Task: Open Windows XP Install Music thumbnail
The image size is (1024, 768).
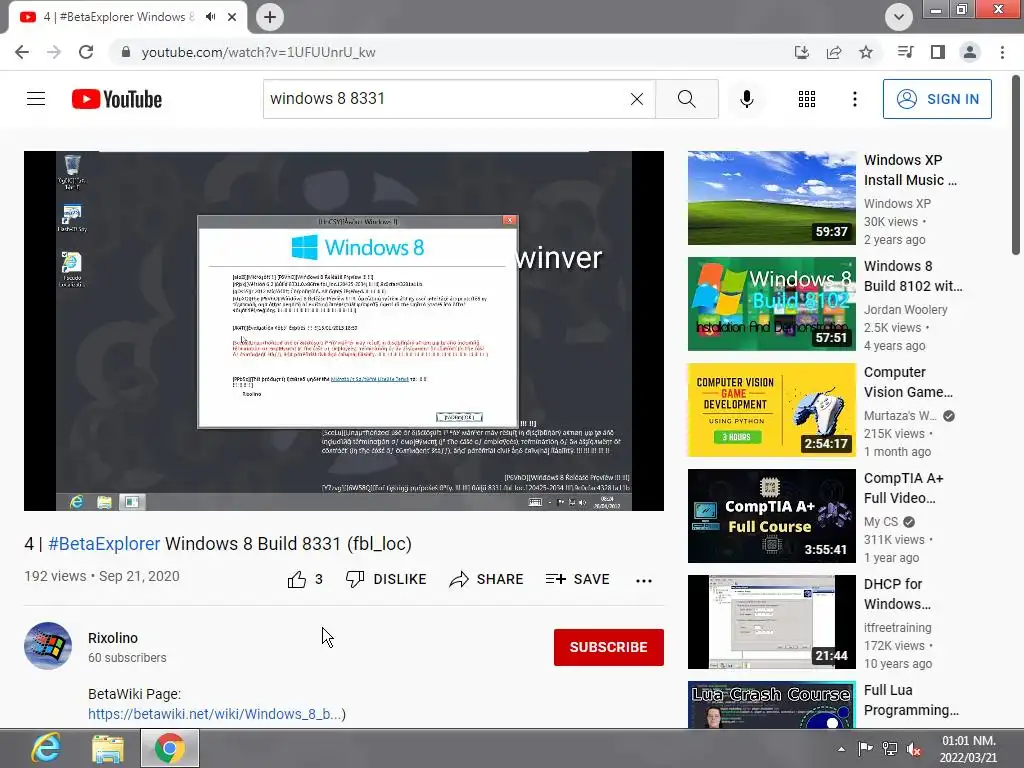Action: point(771,198)
